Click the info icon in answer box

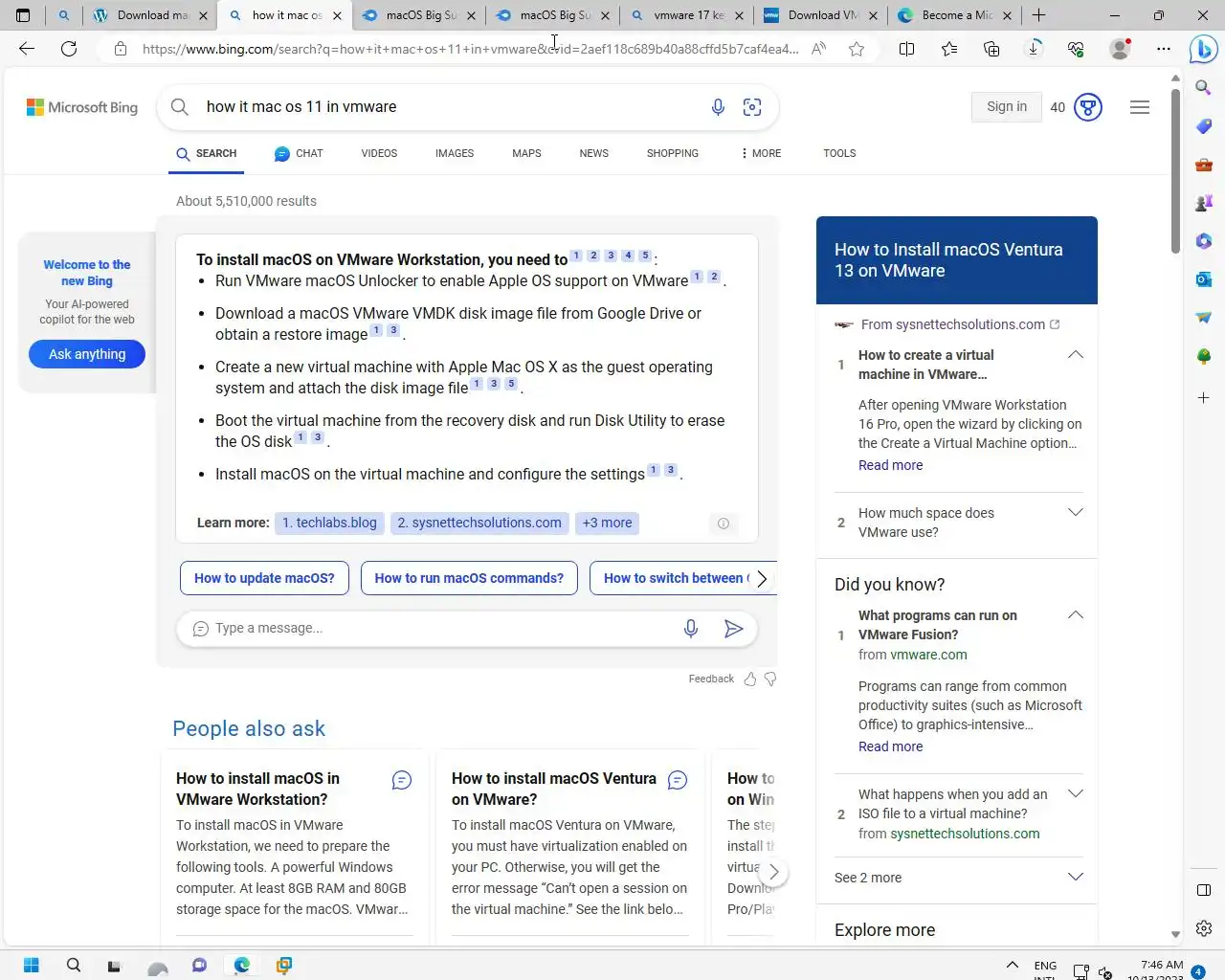(724, 523)
